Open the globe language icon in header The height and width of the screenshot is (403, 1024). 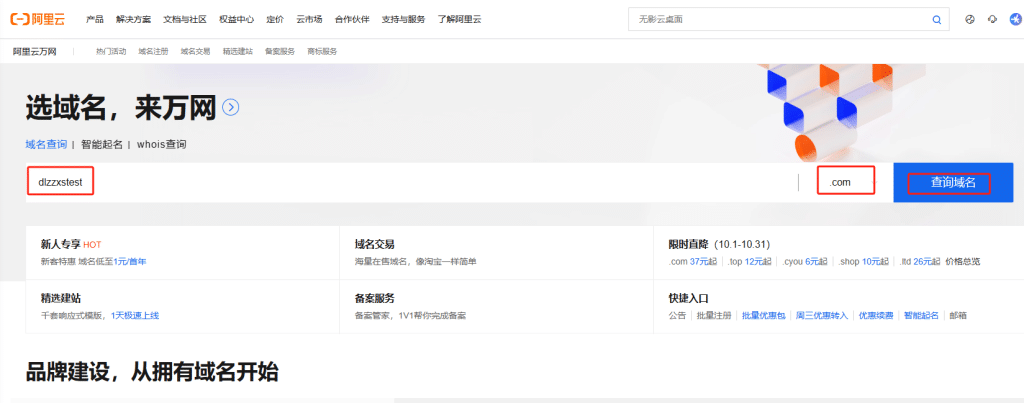click(x=970, y=20)
